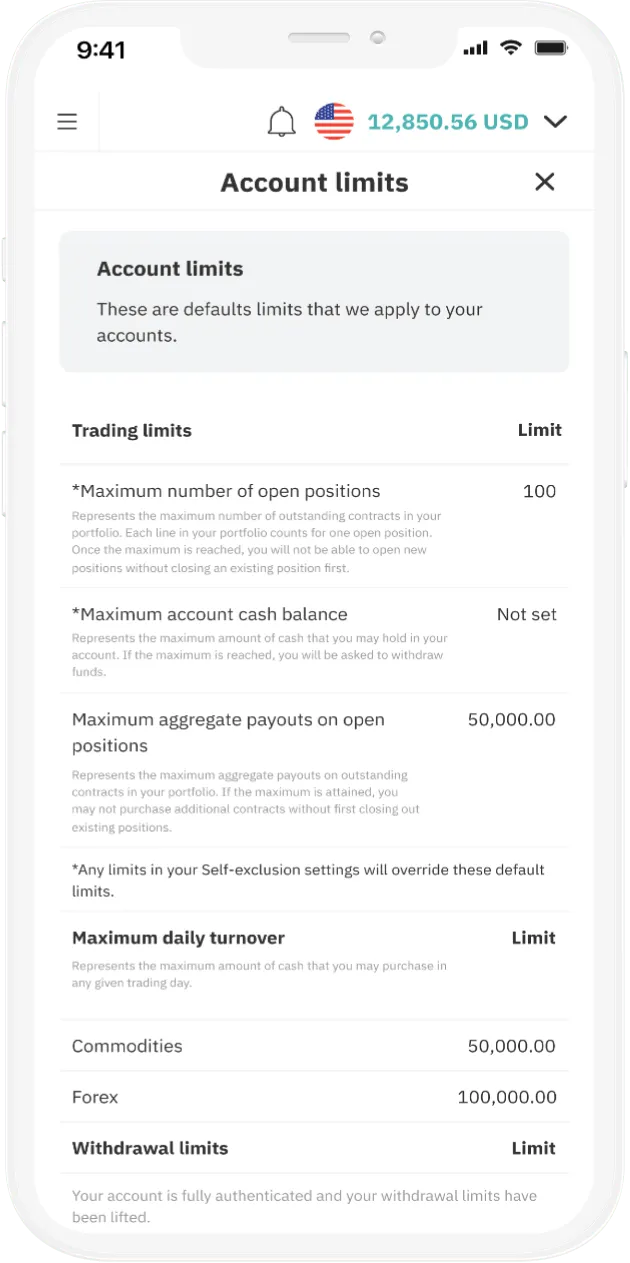
Task: Click the Forex 100,000.00 limit value
Action: point(507,1097)
